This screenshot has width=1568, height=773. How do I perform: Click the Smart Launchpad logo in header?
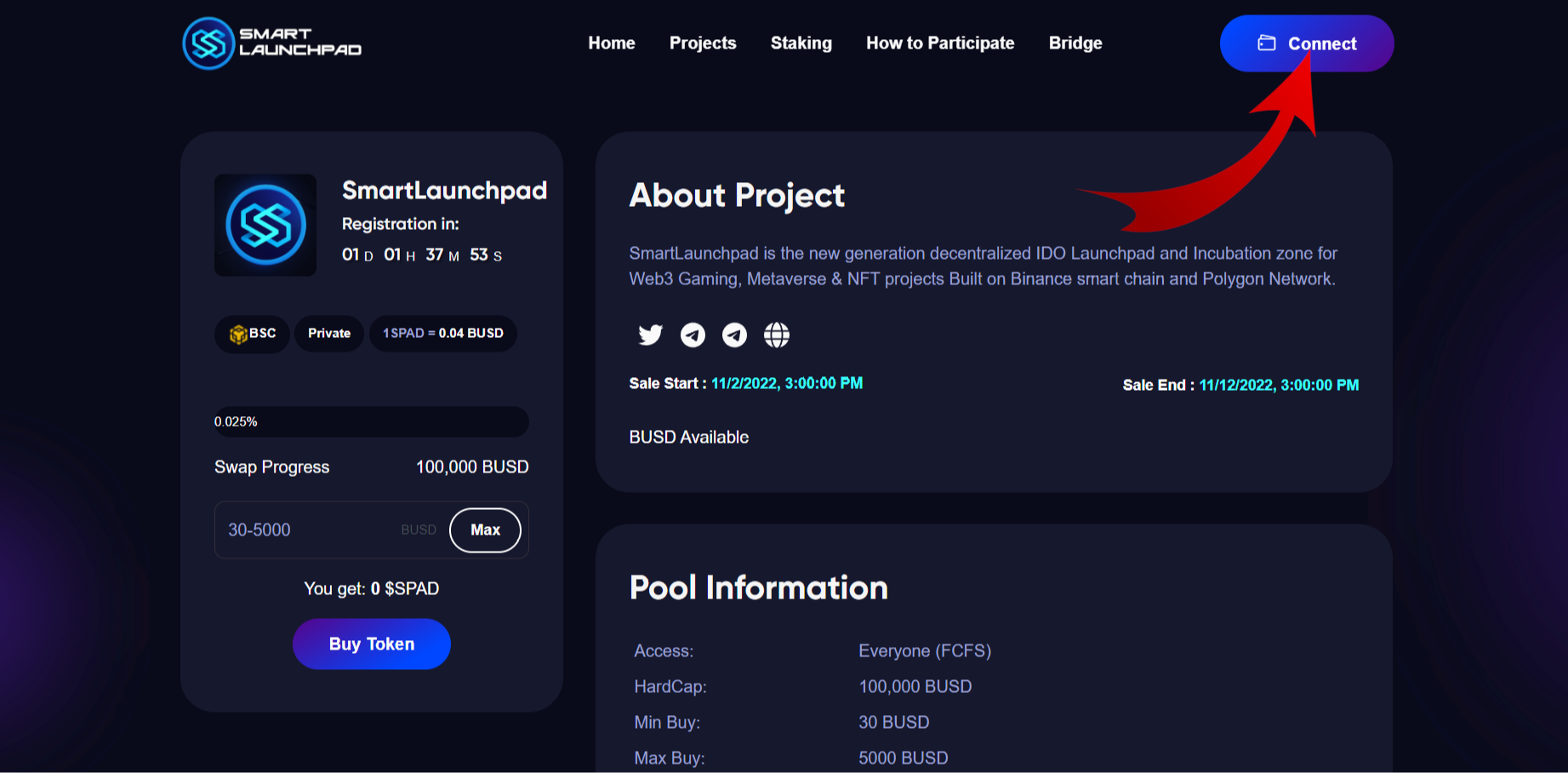272,43
